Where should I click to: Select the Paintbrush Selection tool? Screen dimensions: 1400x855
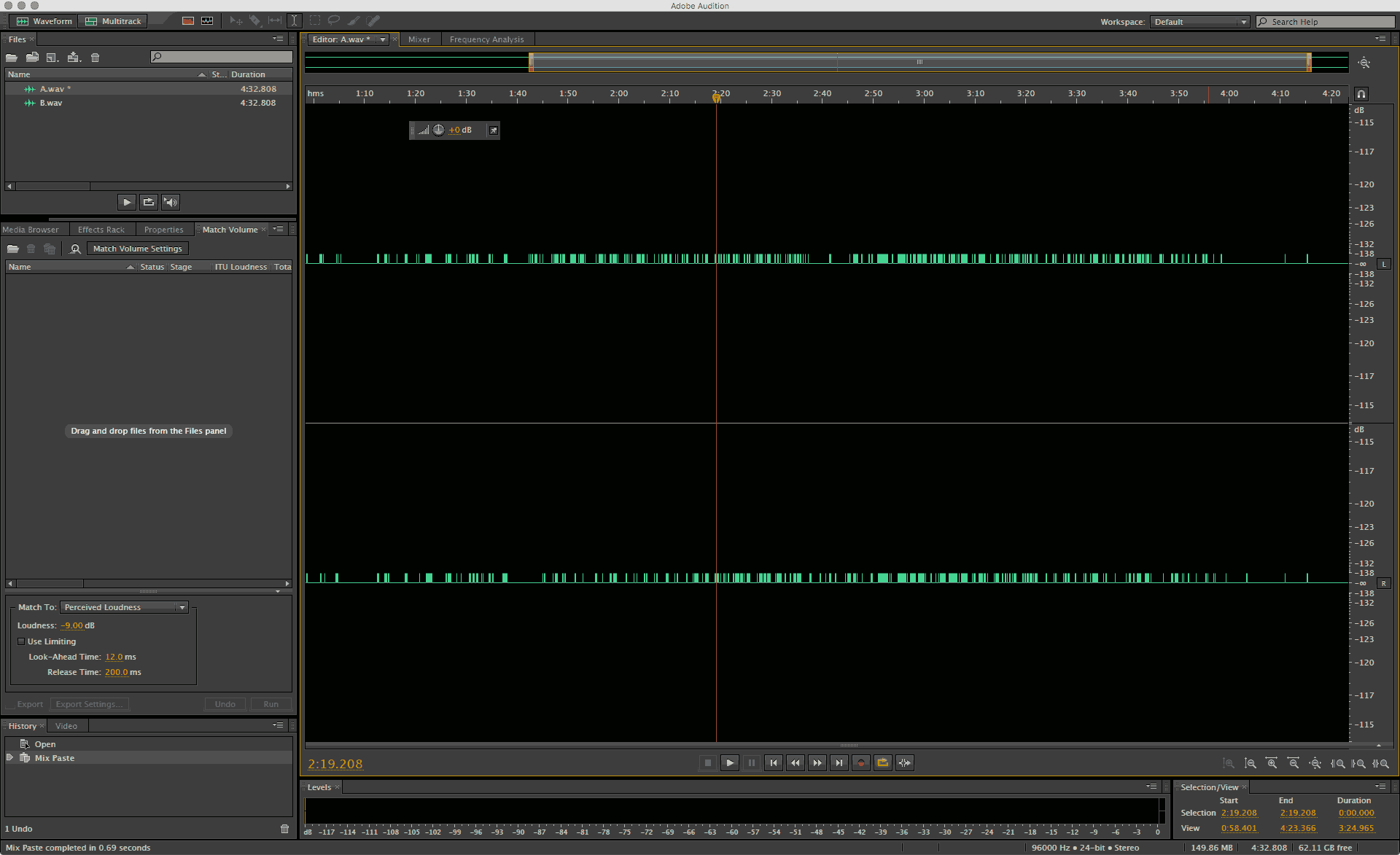pos(354,21)
